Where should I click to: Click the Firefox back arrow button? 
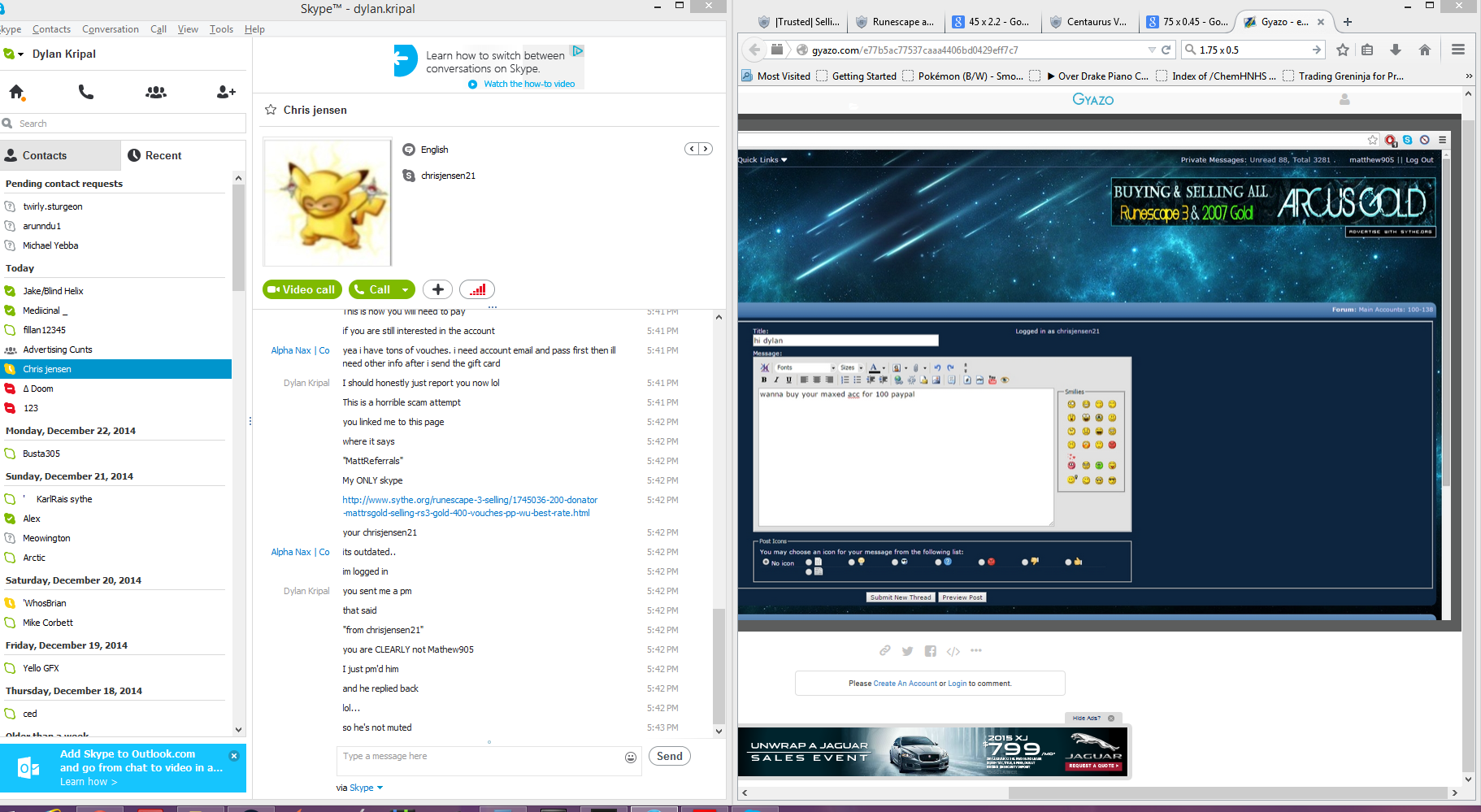click(x=754, y=50)
